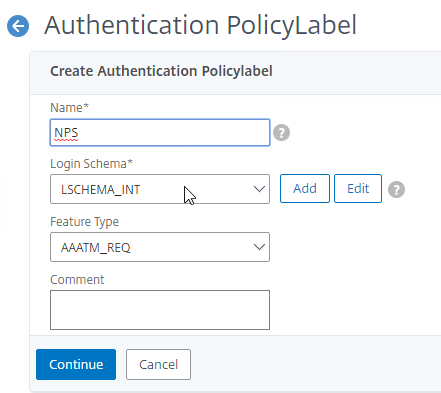Expand Login Schema dropdown chevron
The image size is (441, 393).
tap(259, 189)
